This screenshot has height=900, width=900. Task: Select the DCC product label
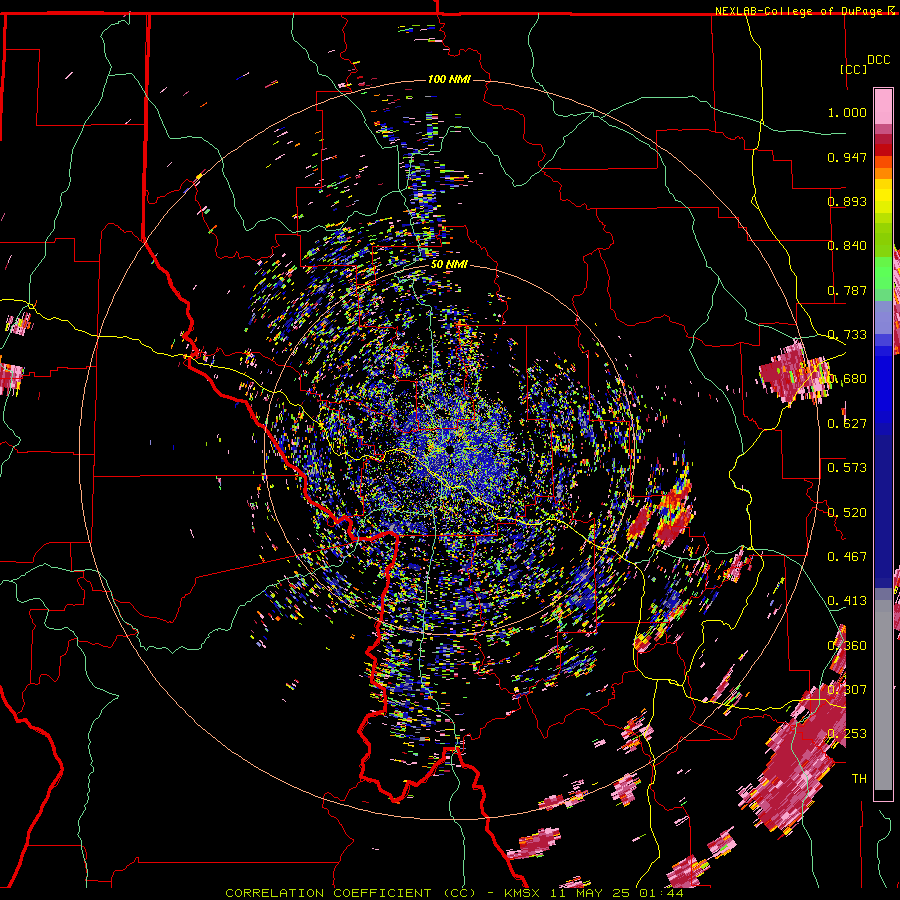(x=879, y=60)
